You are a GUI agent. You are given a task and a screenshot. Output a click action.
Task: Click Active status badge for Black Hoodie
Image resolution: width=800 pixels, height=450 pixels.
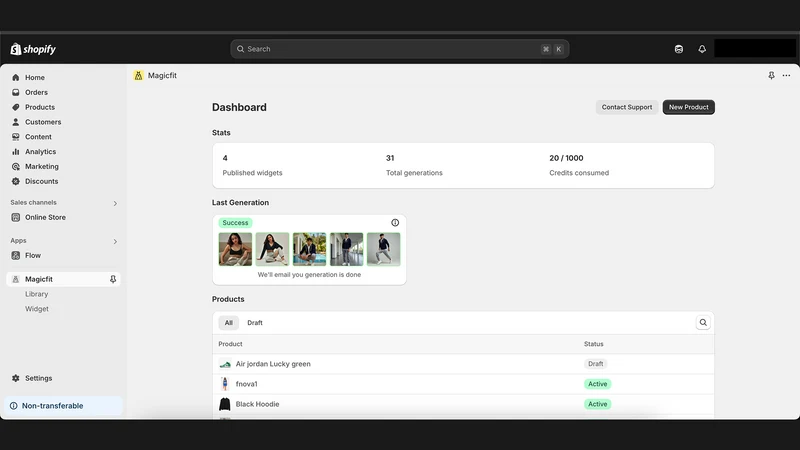point(597,404)
